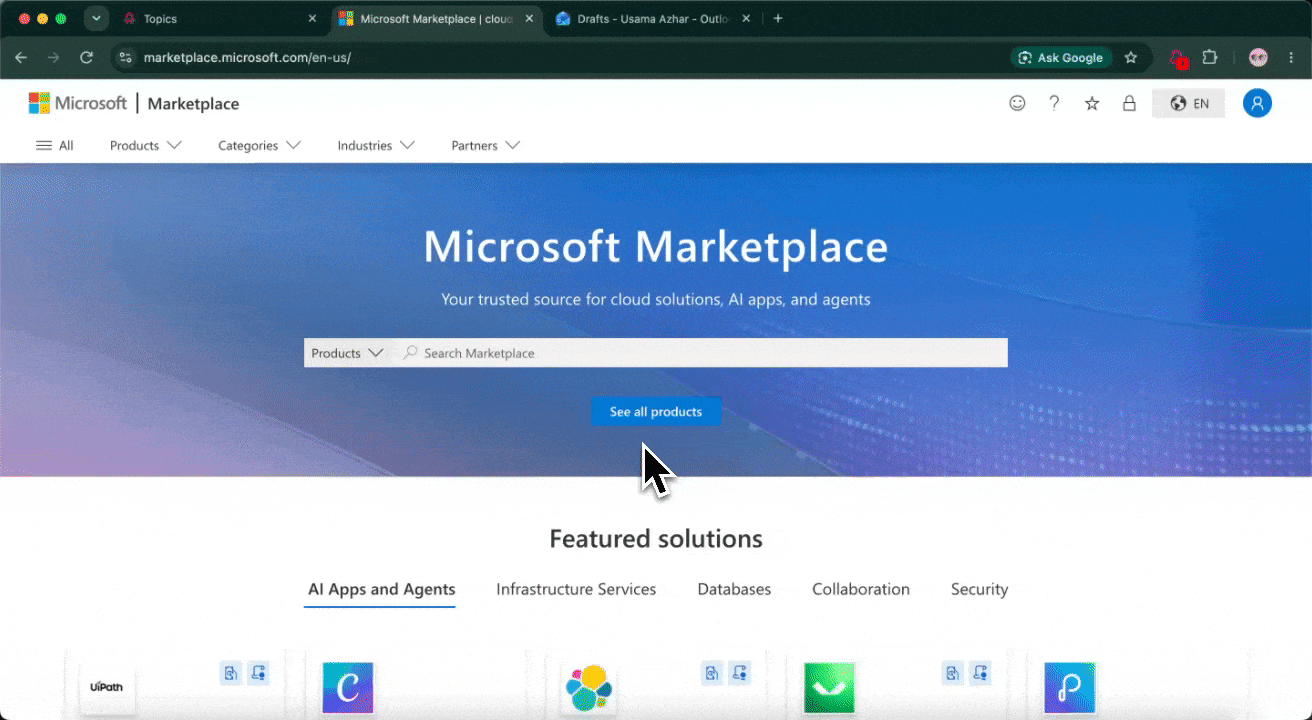The width and height of the screenshot is (1312, 720).
Task: Click the See all products button
Action: [x=656, y=411]
